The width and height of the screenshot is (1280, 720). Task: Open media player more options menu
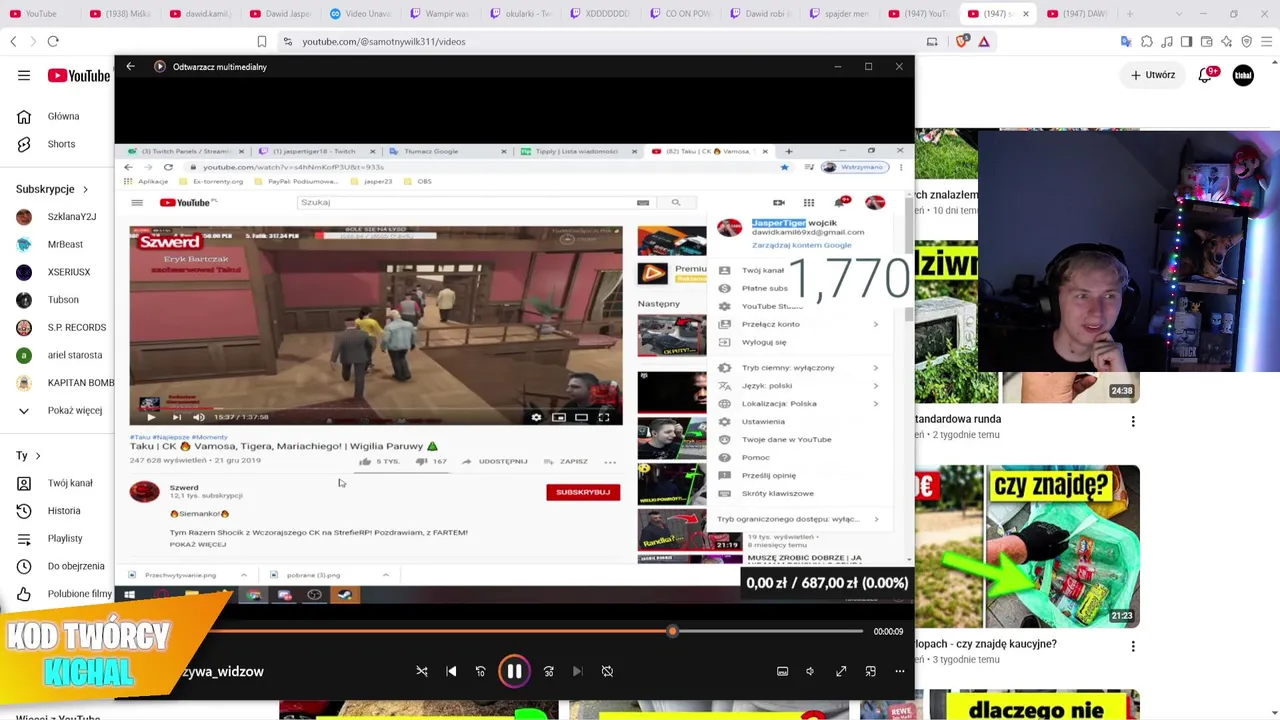pos(899,672)
